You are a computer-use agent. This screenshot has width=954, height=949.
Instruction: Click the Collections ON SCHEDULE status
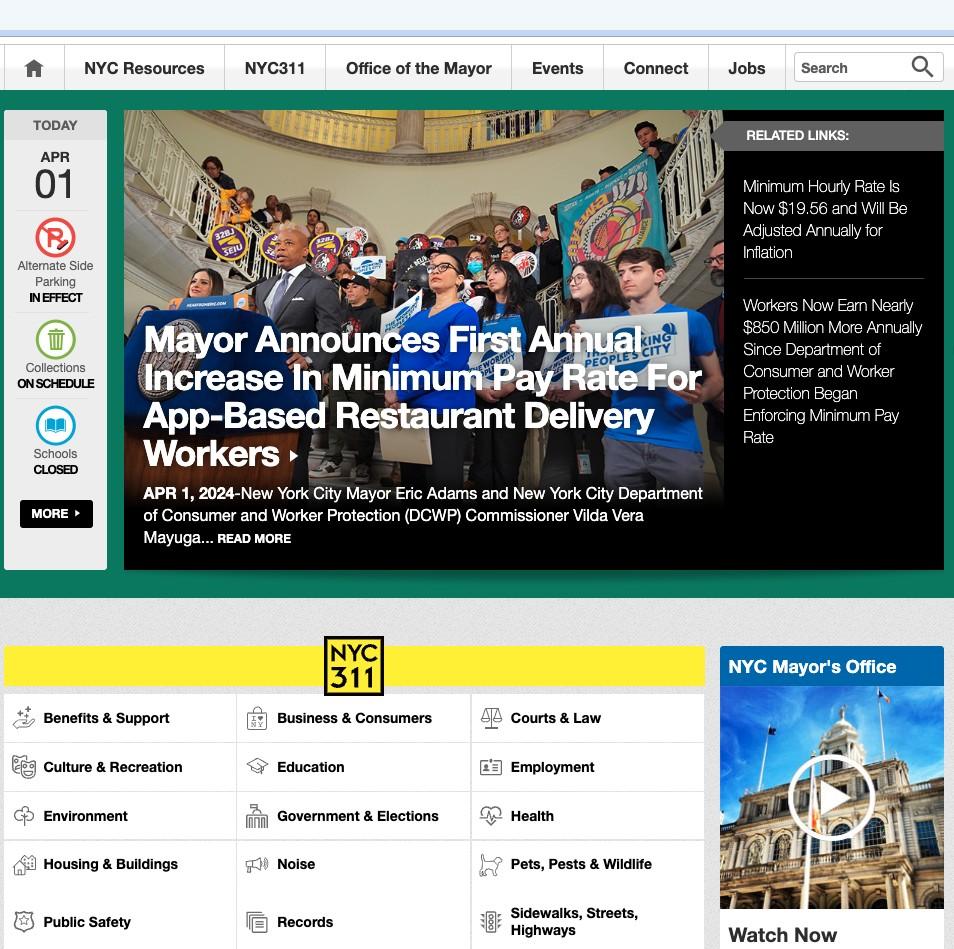55,383
